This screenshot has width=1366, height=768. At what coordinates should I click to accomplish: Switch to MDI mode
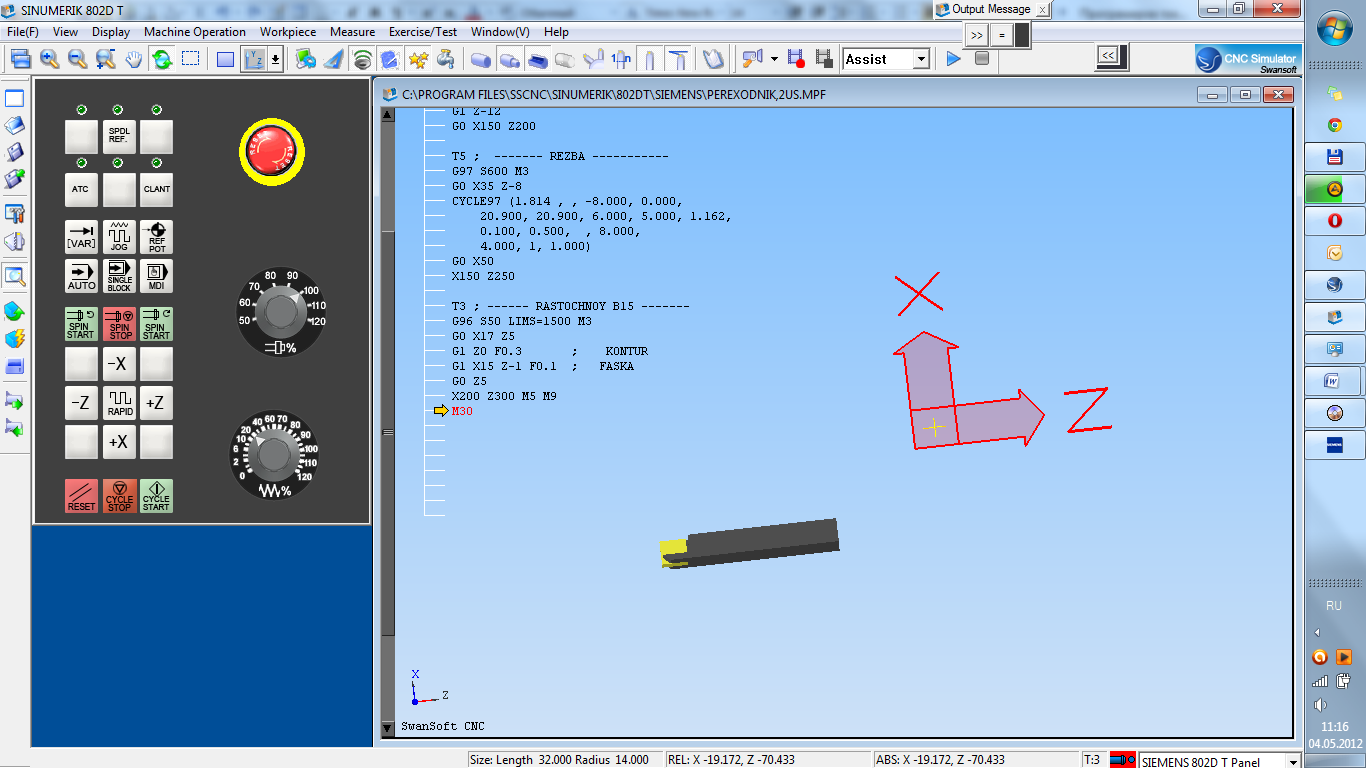point(156,276)
